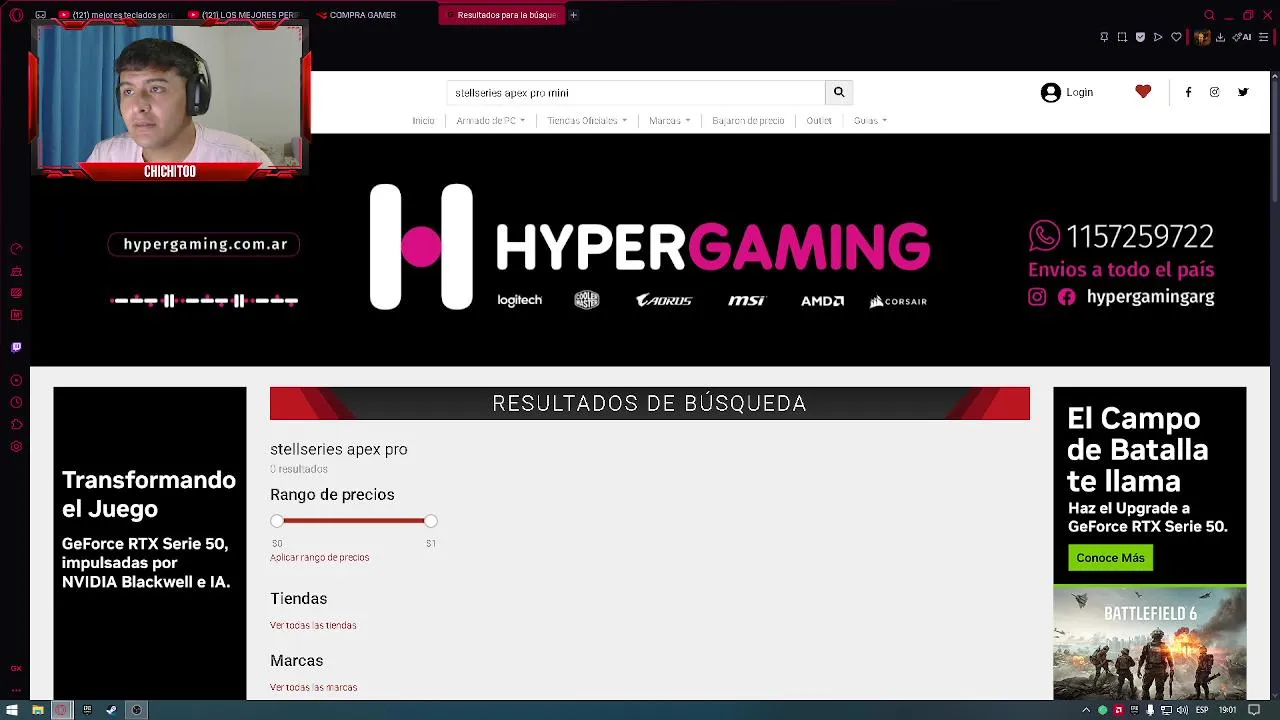Expand the Marcas navigation dropdown
The width and height of the screenshot is (1280, 720).
click(669, 121)
